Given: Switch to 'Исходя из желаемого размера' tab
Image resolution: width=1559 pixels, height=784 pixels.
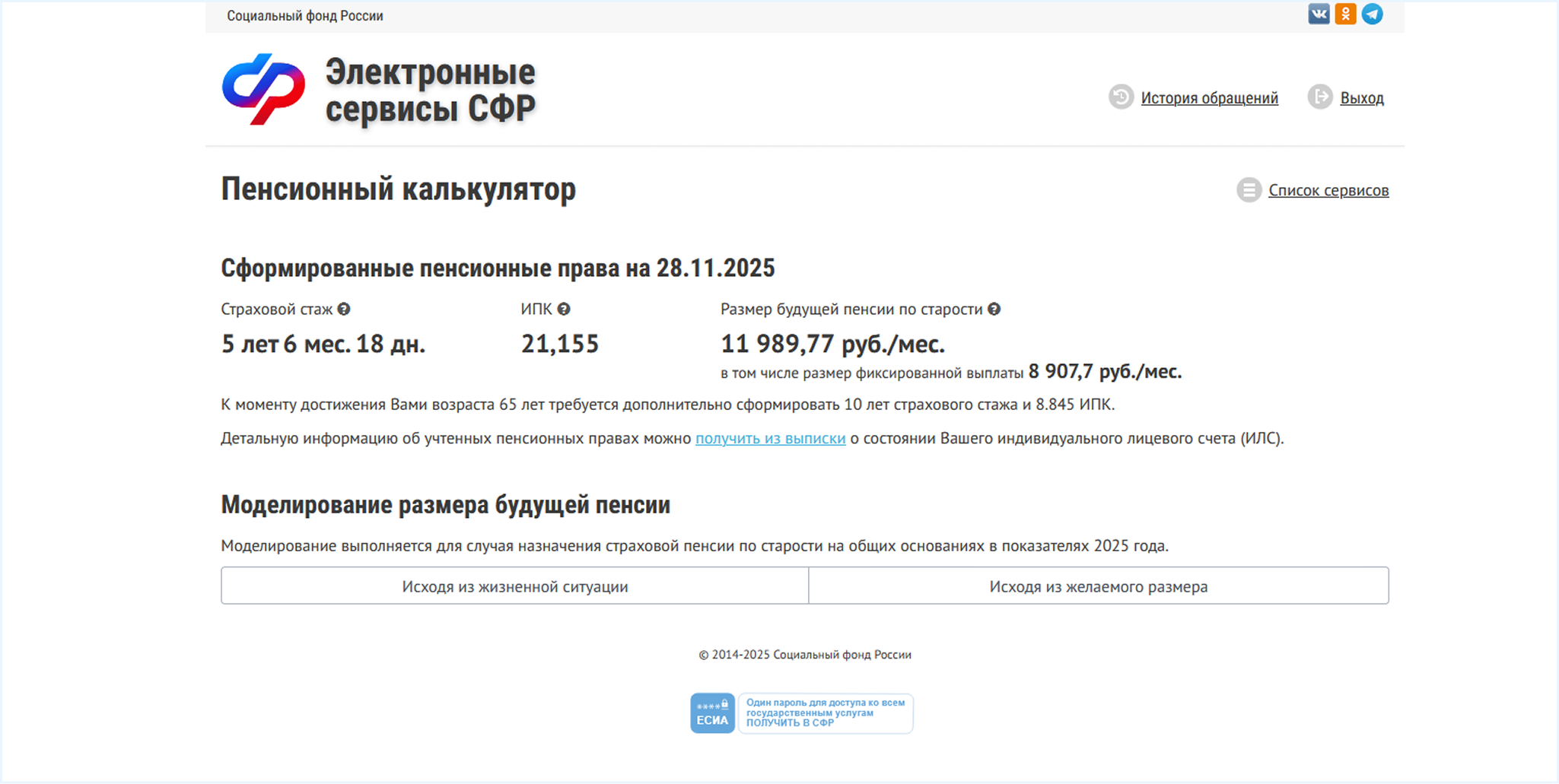Looking at the screenshot, I should (1098, 586).
